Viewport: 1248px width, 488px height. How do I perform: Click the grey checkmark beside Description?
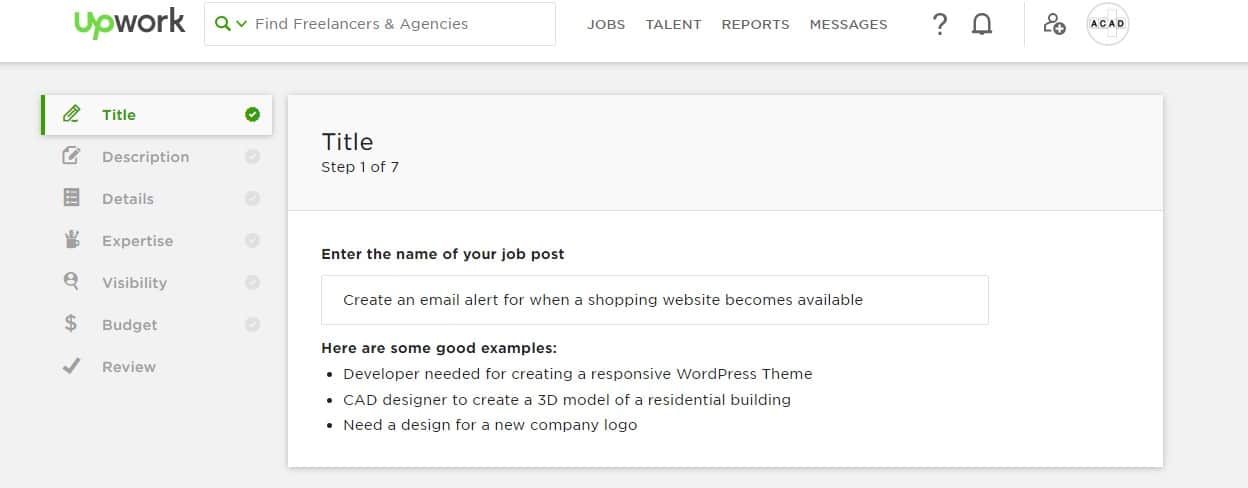pos(252,156)
